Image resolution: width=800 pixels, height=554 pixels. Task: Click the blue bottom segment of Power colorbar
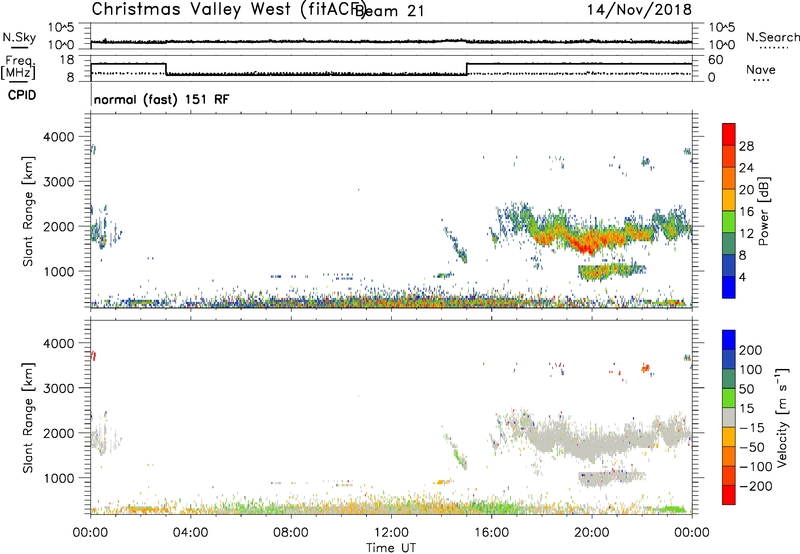pos(729,287)
